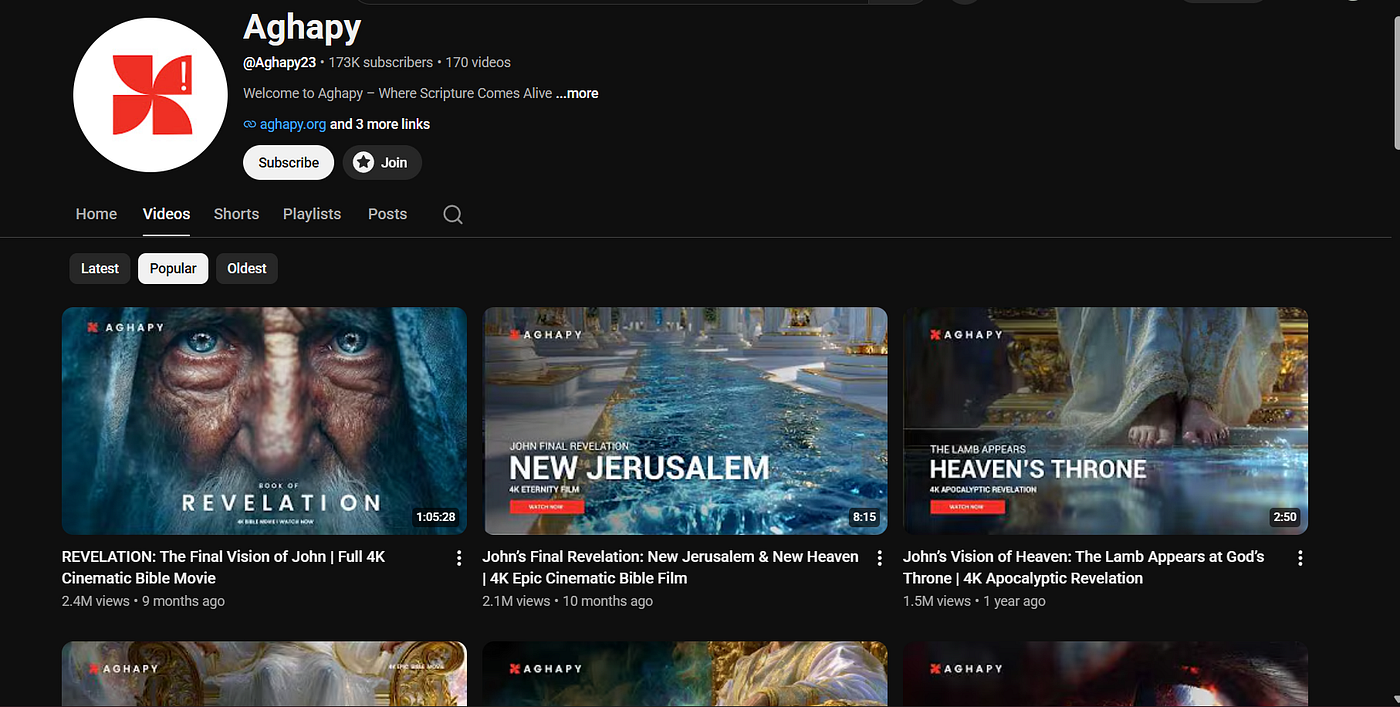Go to the Shorts tab
This screenshot has height=707, width=1400.
click(x=236, y=214)
